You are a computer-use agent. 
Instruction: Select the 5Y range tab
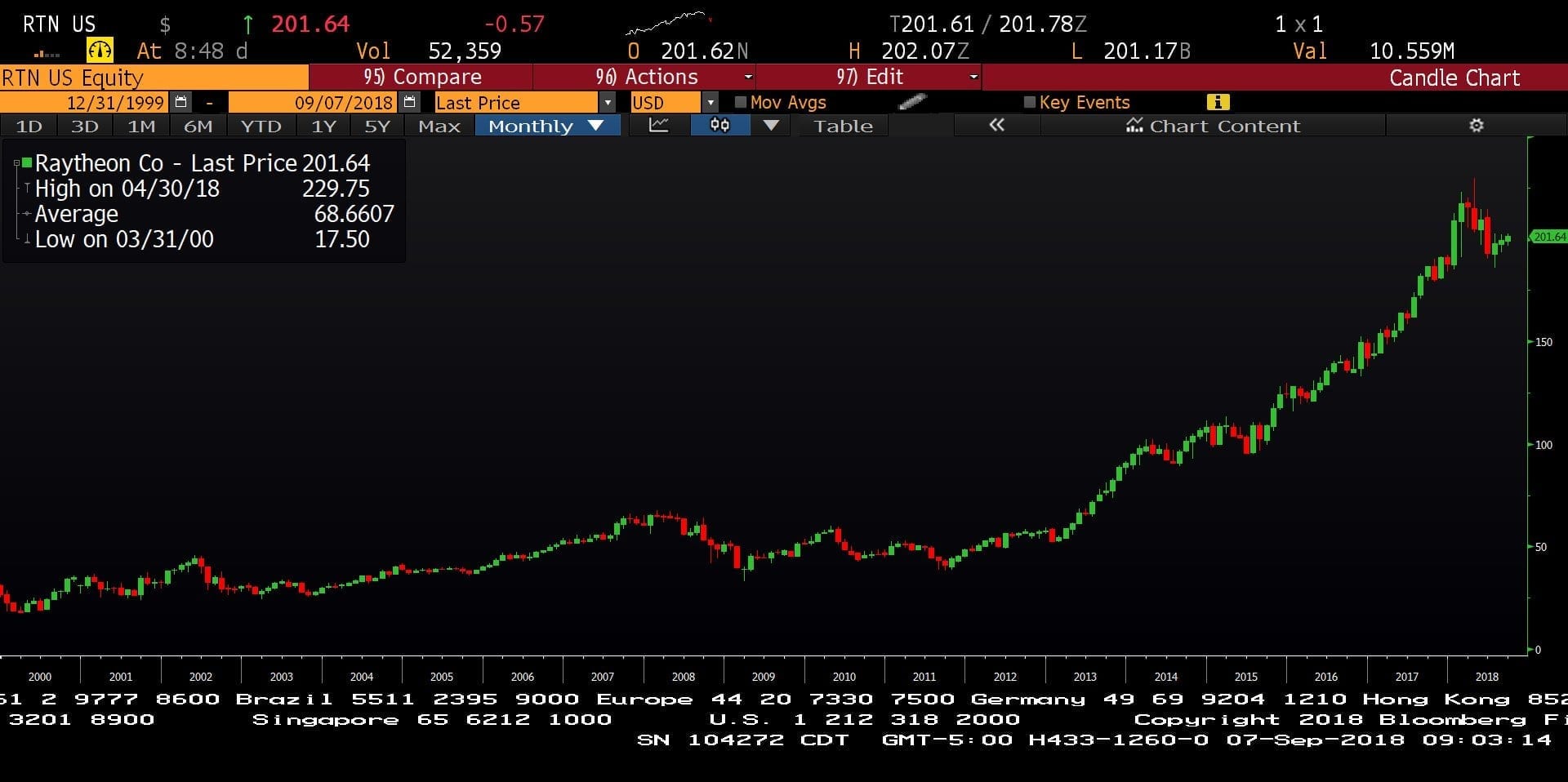click(377, 126)
